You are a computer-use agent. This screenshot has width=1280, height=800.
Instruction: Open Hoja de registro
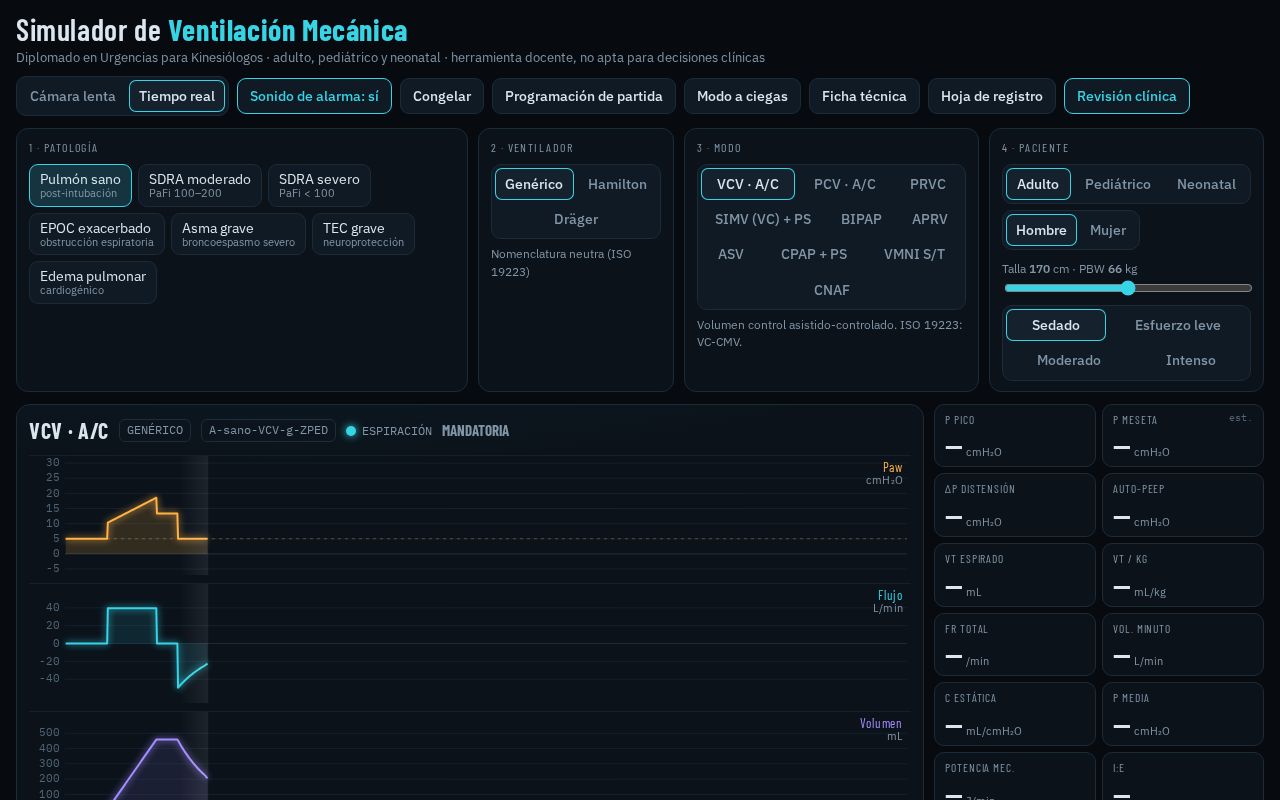992,96
